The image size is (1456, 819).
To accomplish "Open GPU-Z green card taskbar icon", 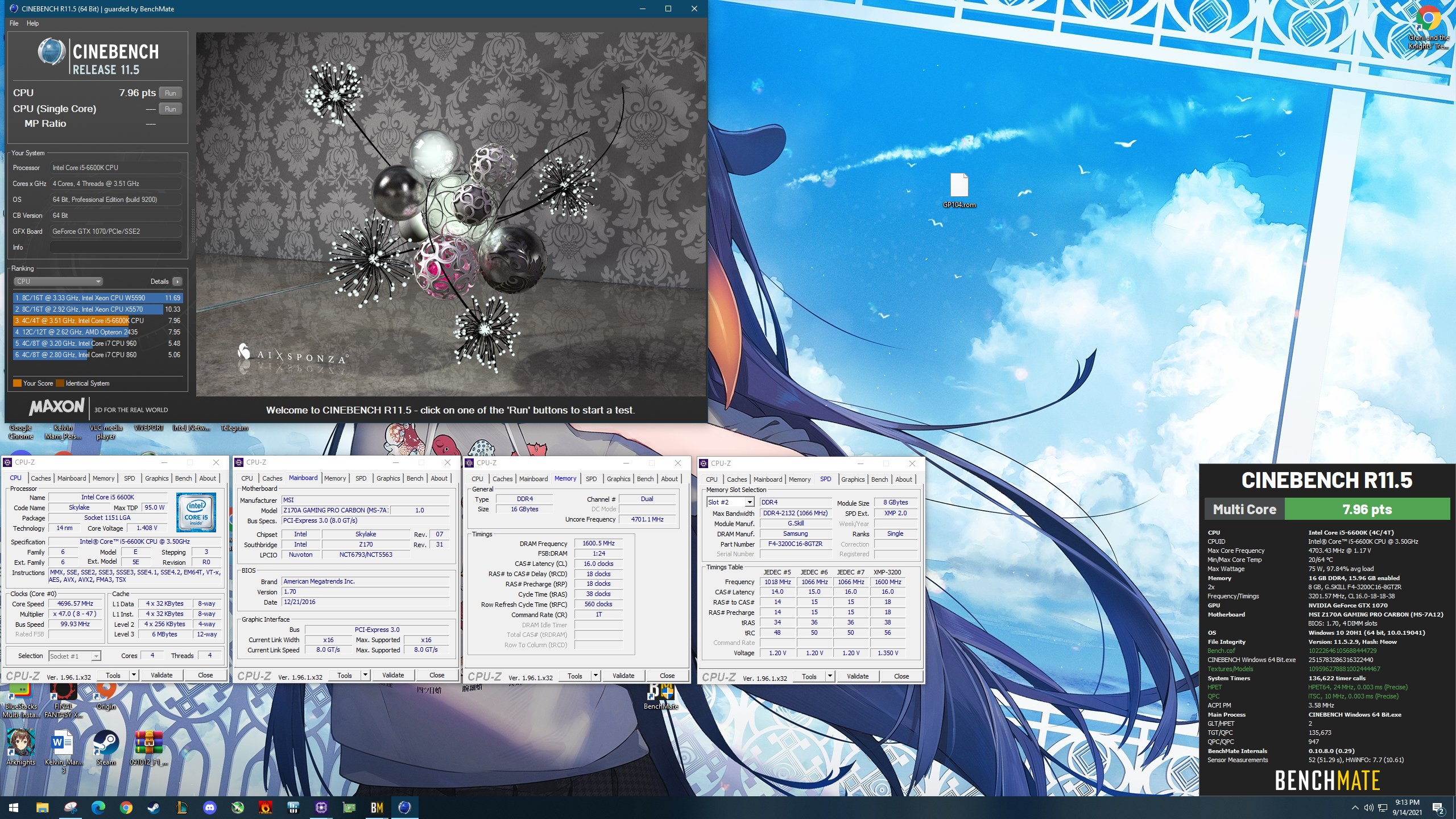I will 349,808.
